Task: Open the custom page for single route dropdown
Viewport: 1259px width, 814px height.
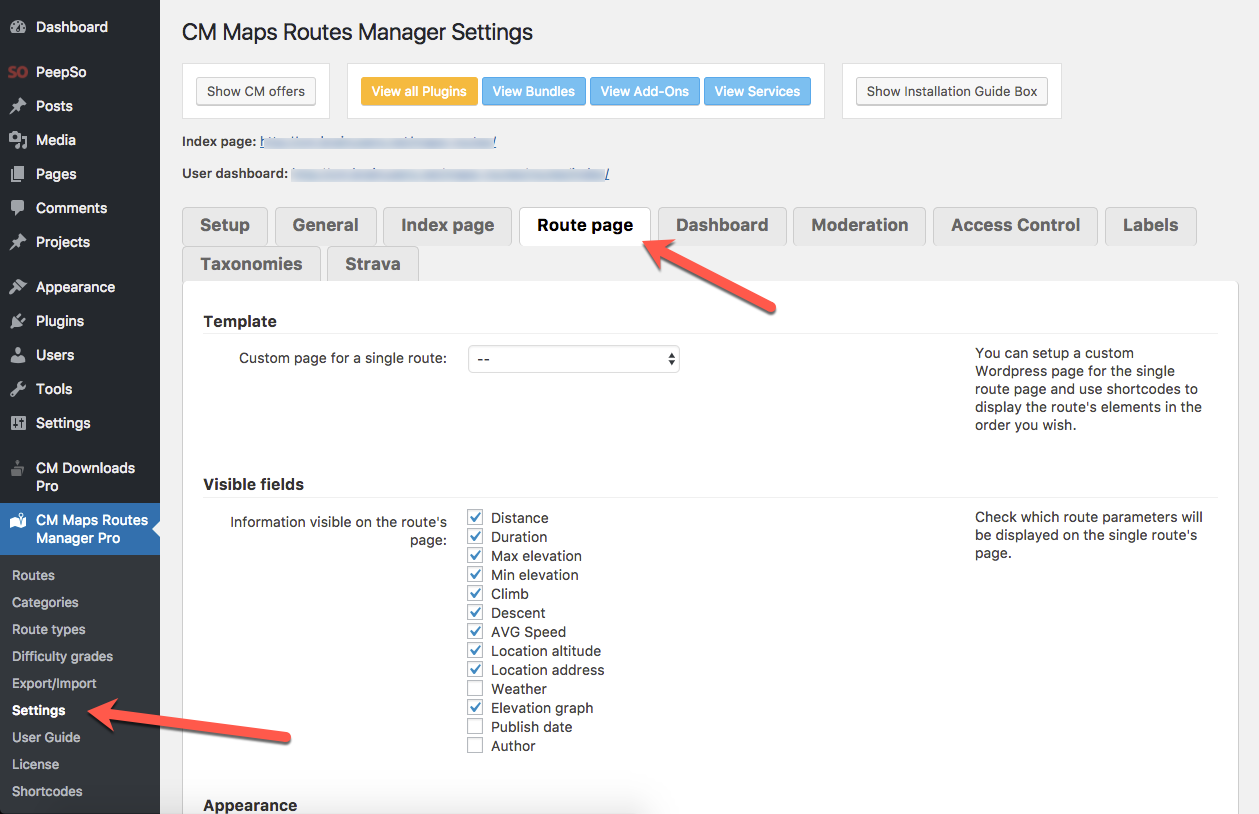Action: (x=574, y=359)
